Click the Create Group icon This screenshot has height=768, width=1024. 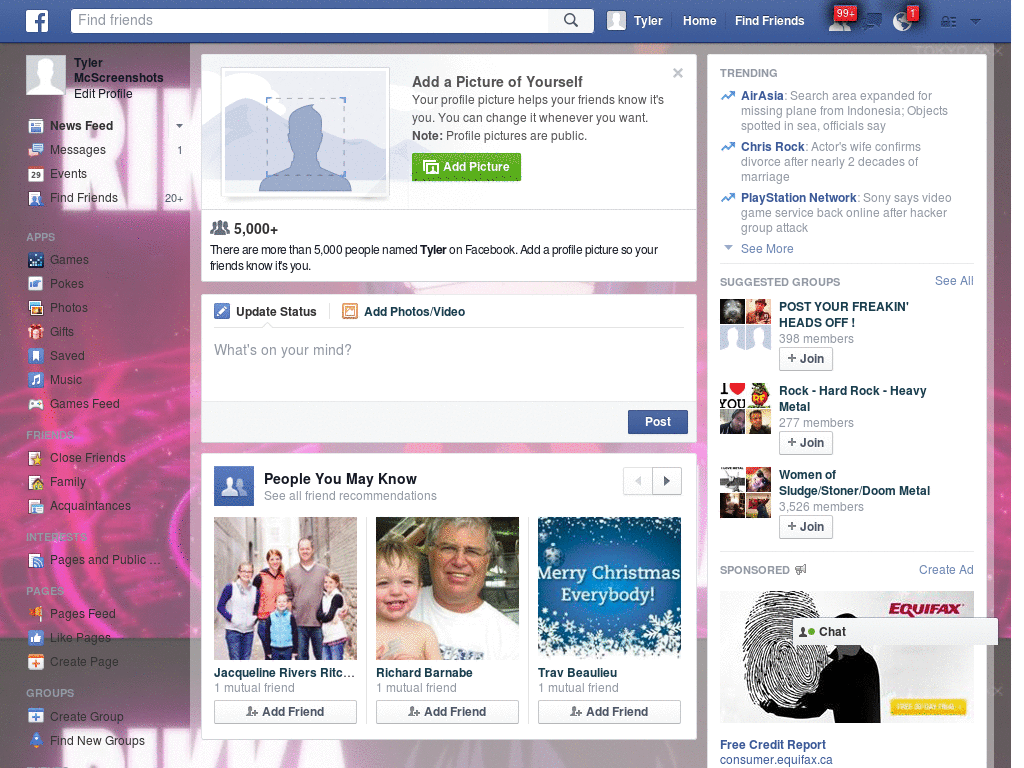pos(36,716)
